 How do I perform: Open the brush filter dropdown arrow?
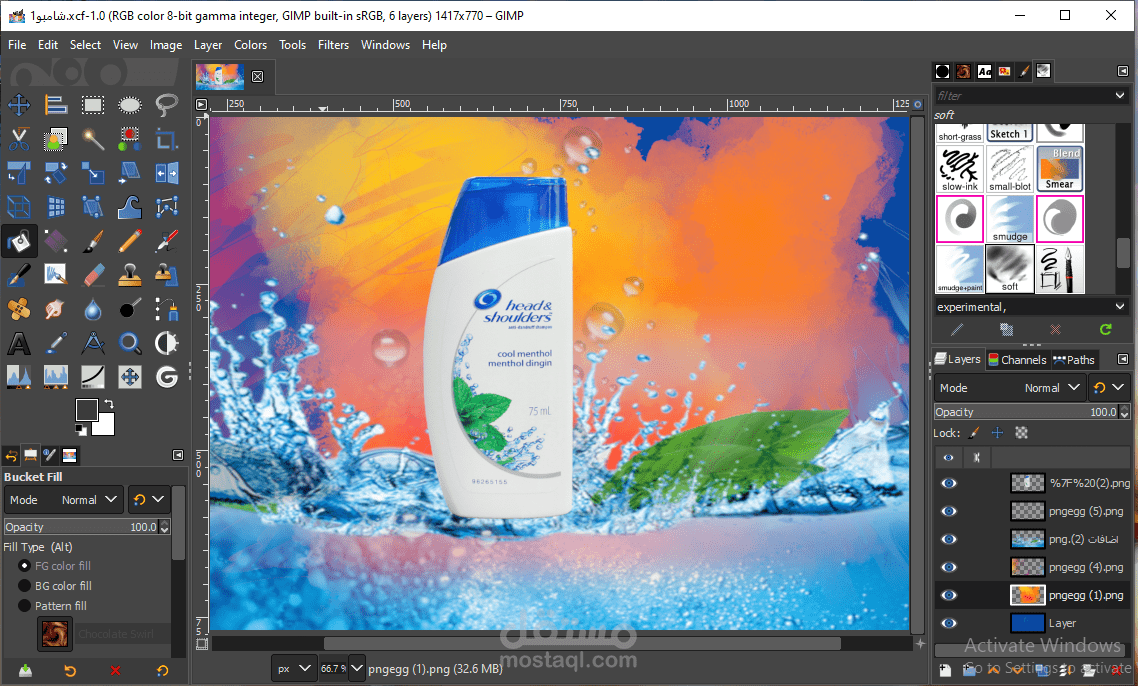point(1120,95)
